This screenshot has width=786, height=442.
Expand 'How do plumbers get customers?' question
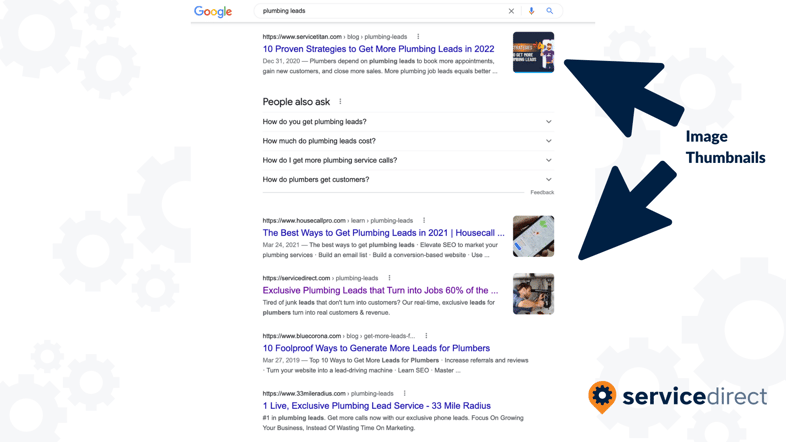coord(408,179)
